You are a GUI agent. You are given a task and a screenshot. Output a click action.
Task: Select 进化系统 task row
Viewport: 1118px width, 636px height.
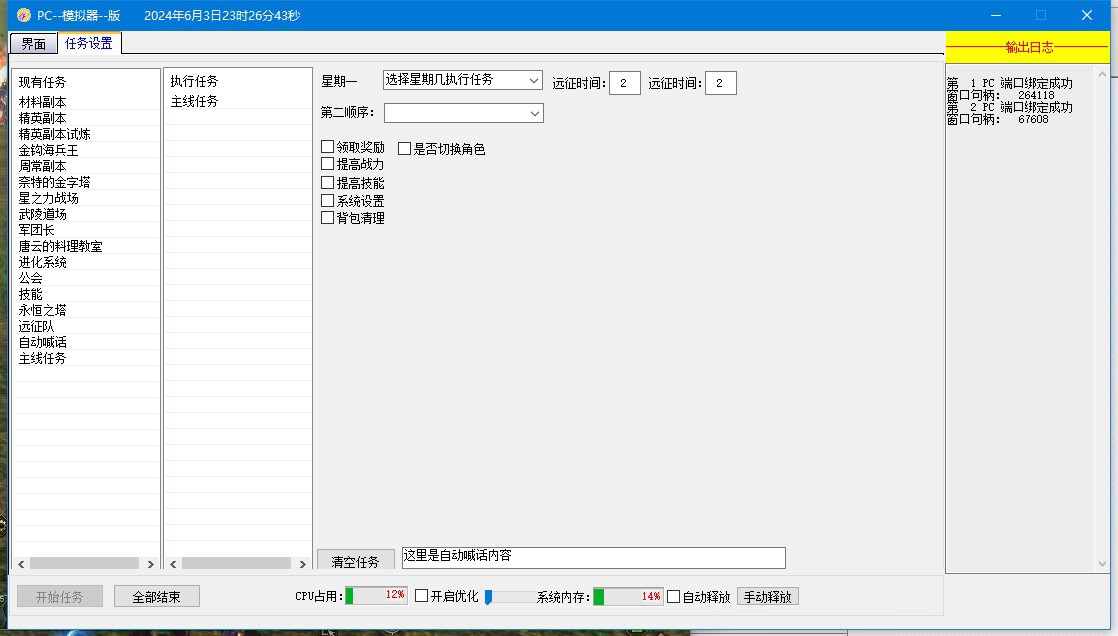86,262
